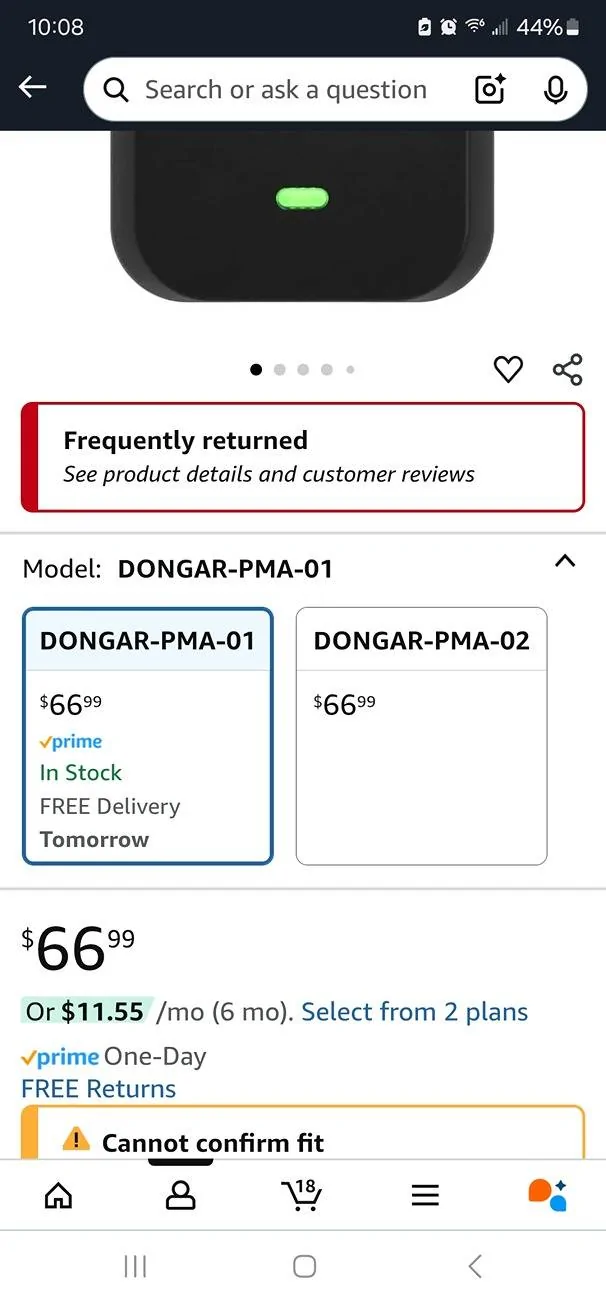Open the camera search lens
606x1300 pixels.
click(489, 89)
